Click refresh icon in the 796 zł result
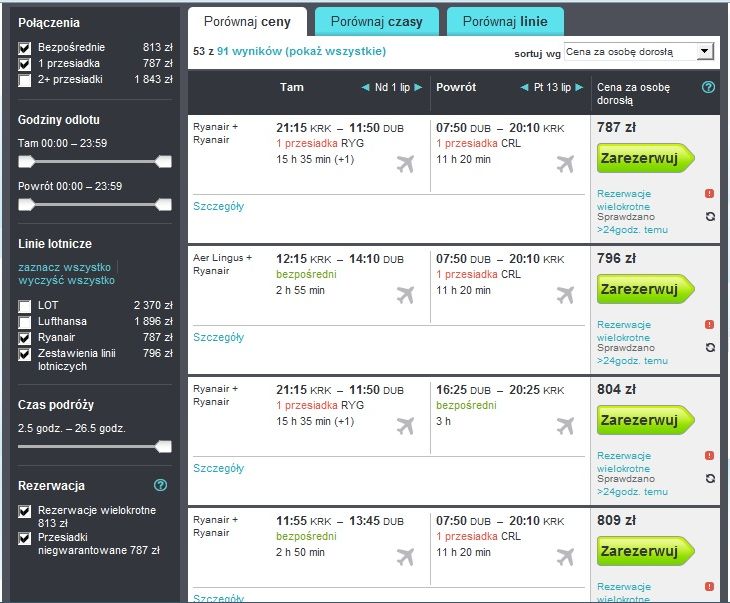This screenshot has width=730, height=603. click(710, 347)
